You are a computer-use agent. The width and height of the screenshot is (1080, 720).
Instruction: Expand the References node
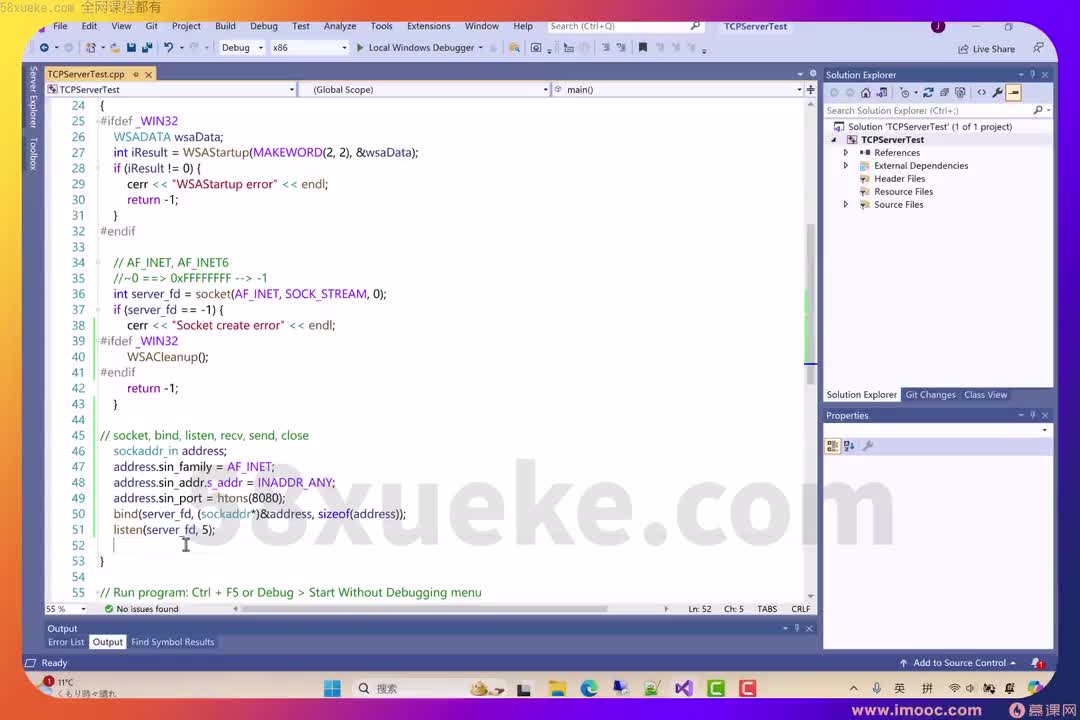[x=846, y=152]
